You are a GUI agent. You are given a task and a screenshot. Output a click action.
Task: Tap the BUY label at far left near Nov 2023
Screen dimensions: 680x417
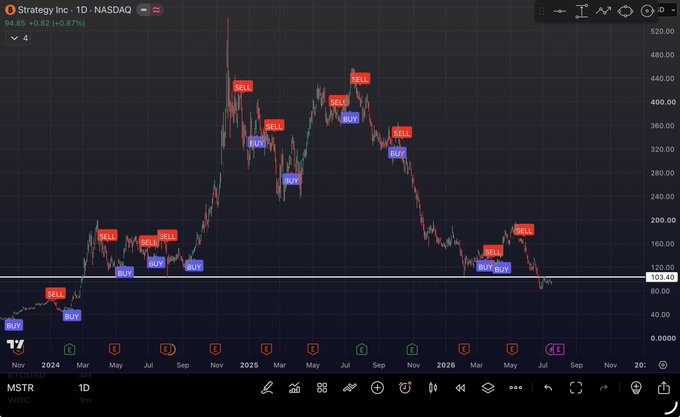(13, 326)
